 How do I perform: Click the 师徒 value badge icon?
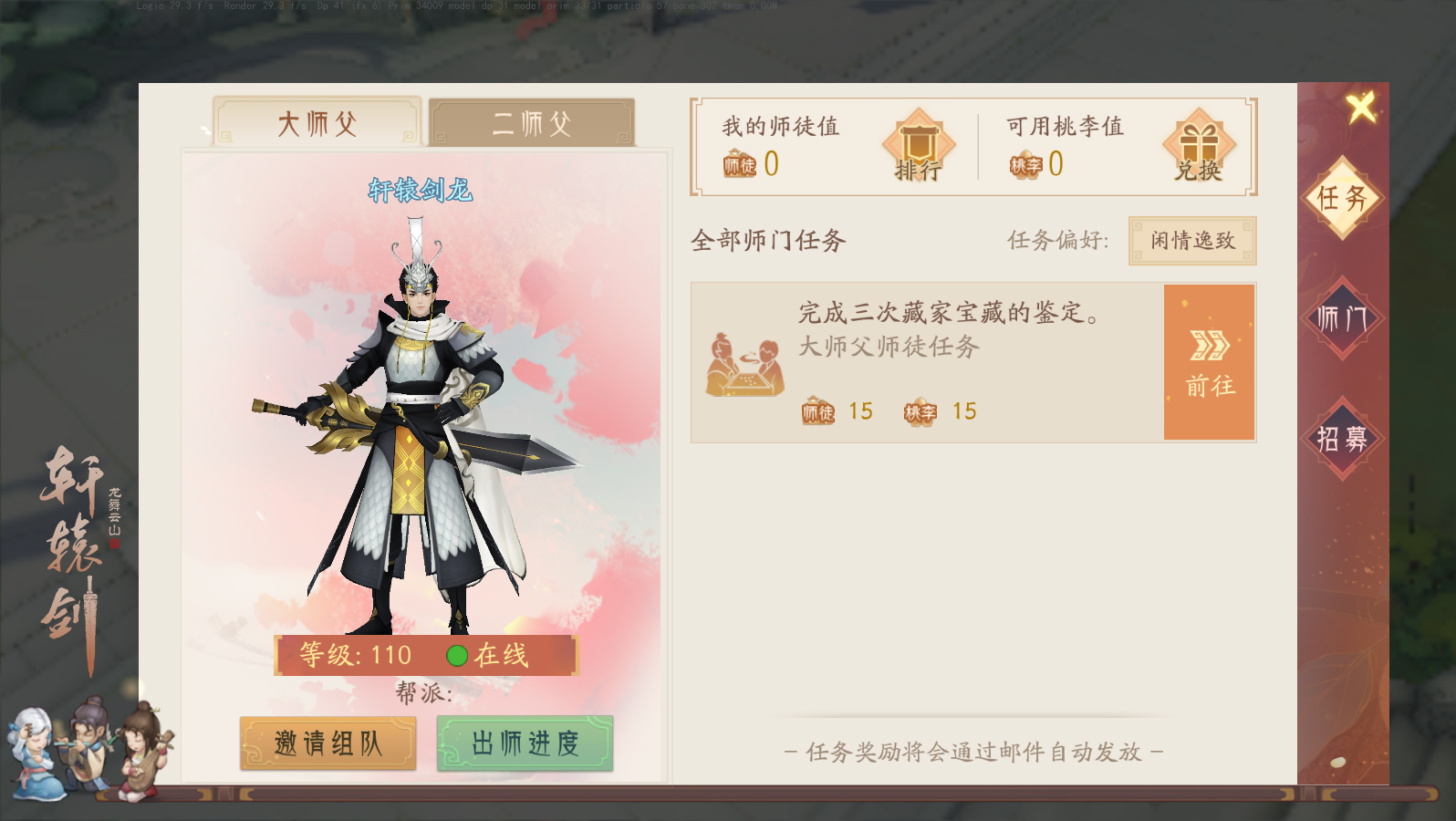(740, 165)
